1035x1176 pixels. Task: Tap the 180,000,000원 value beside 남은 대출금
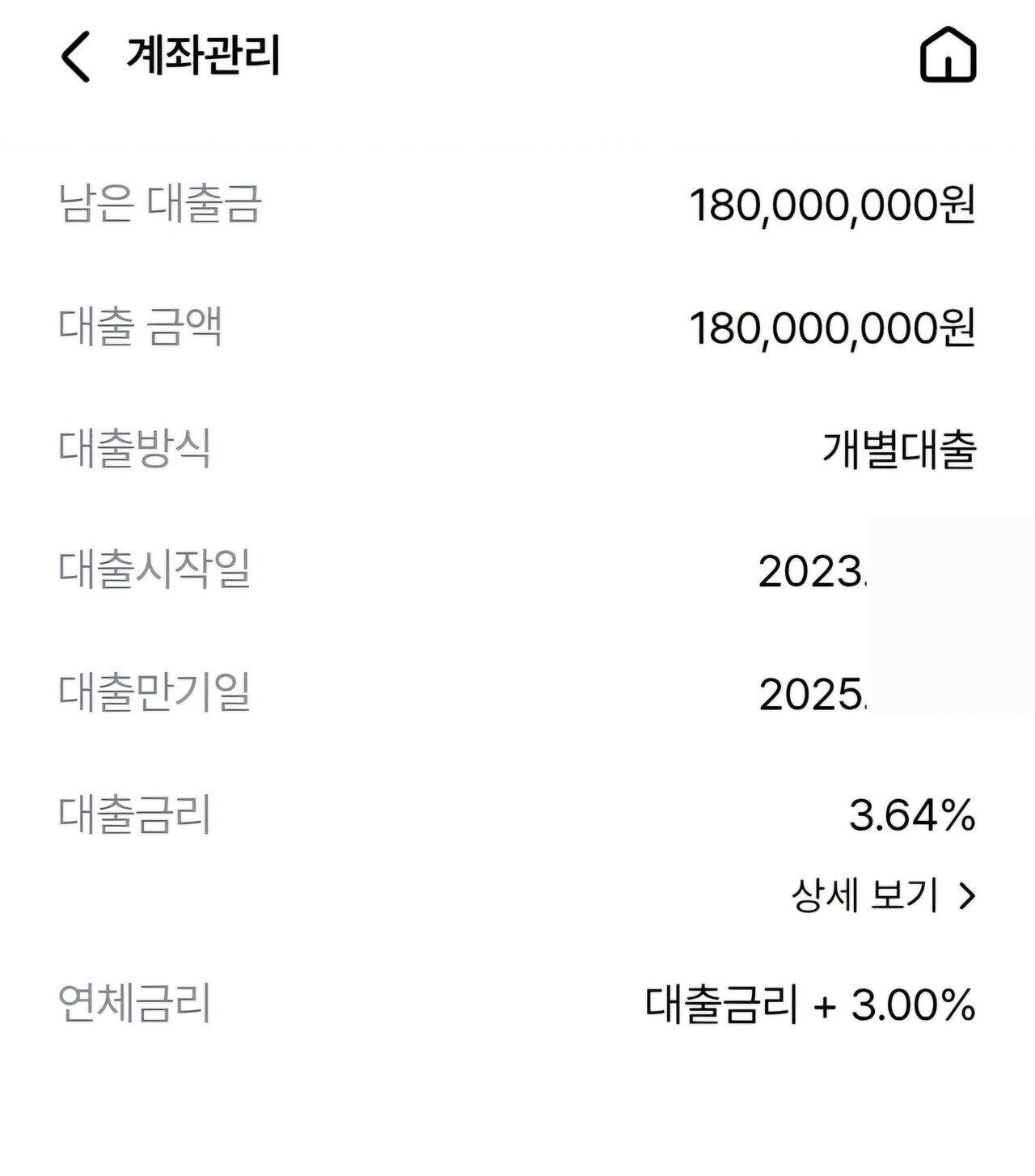point(832,205)
